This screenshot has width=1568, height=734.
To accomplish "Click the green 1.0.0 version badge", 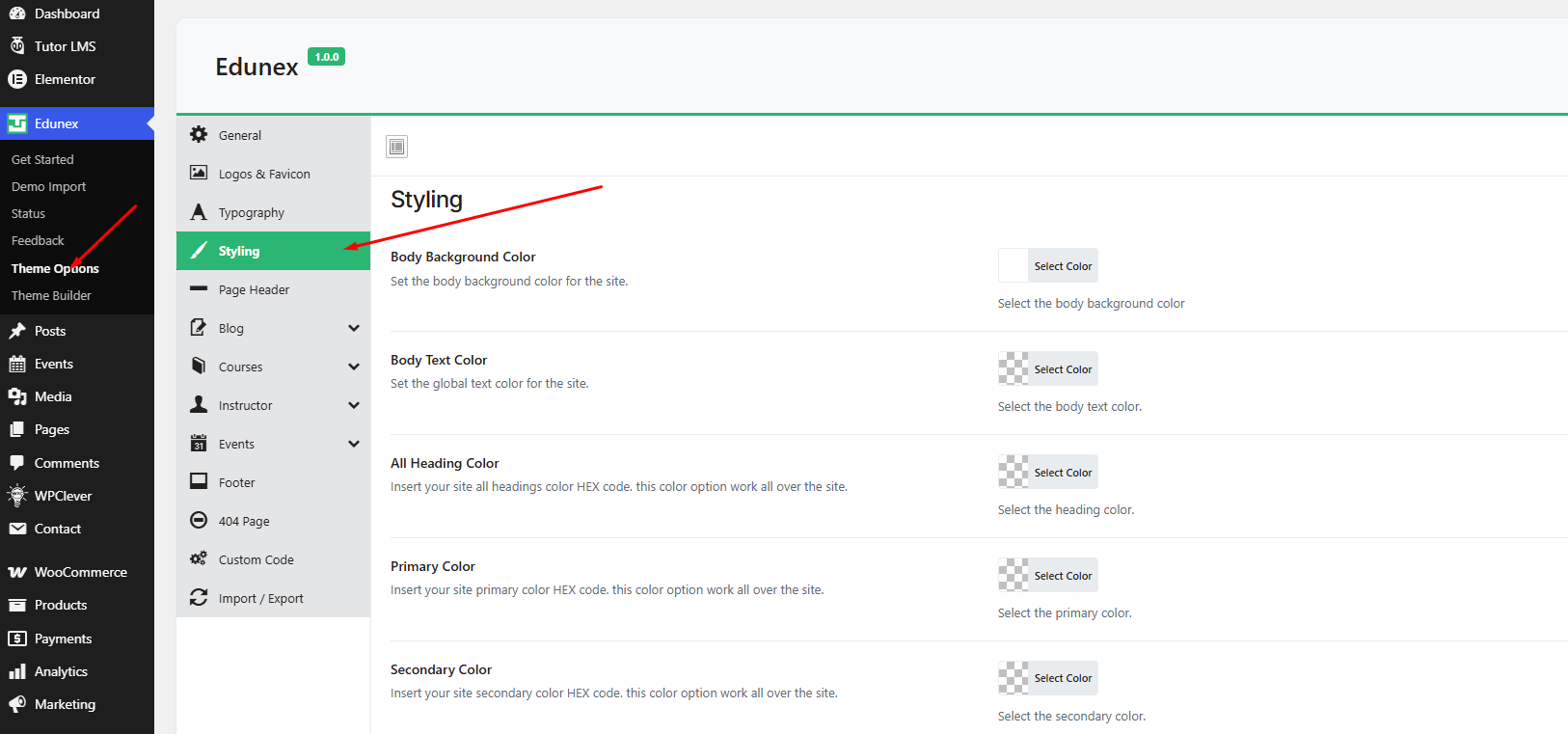I will click(326, 57).
